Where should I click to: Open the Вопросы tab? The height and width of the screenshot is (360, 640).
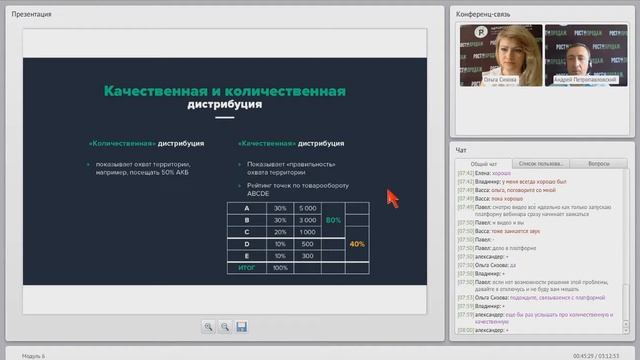tap(598, 164)
